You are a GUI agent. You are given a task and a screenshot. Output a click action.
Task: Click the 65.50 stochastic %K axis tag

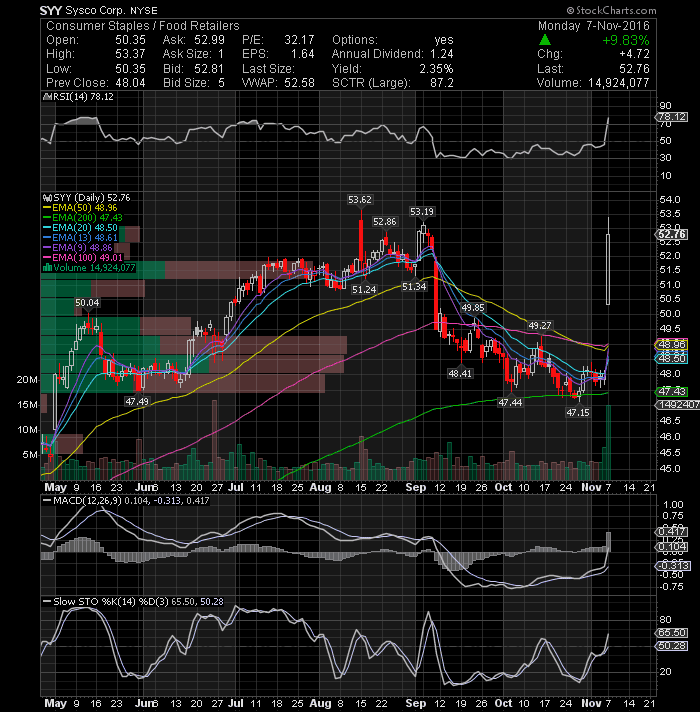pos(671,633)
